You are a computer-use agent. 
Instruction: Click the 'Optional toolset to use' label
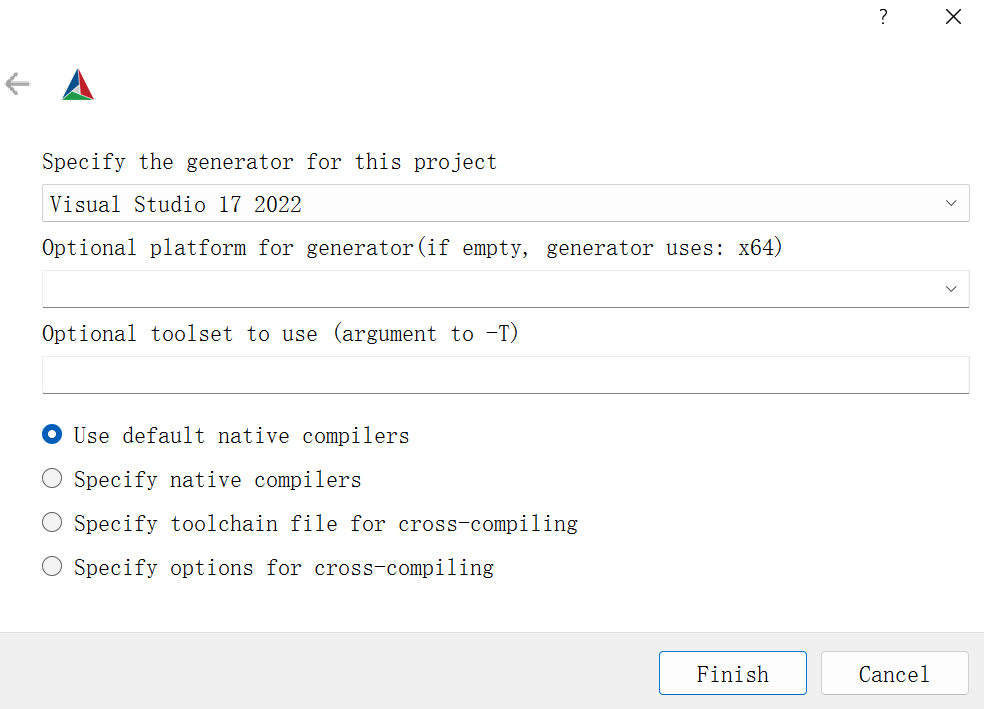click(280, 334)
